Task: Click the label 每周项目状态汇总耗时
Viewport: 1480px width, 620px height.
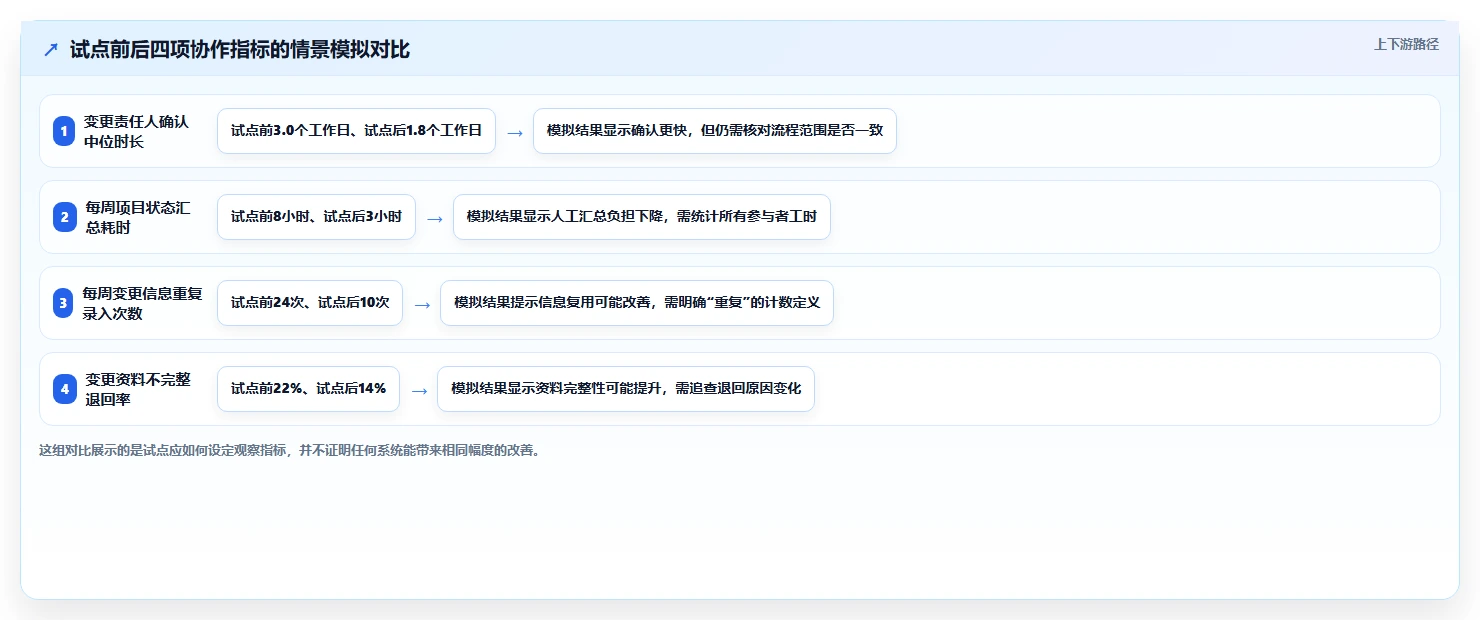Action: 137,217
